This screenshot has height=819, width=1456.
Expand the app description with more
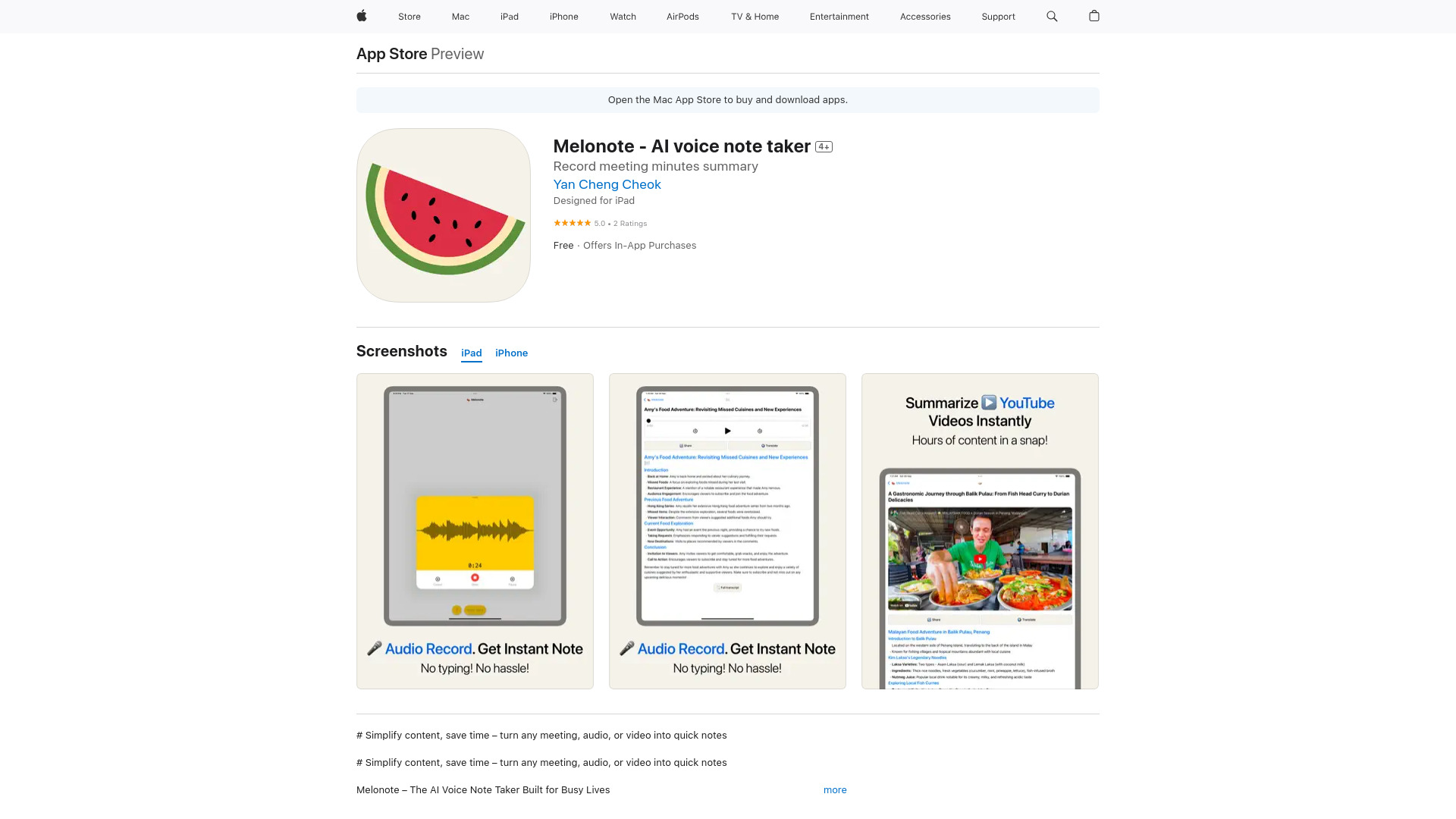[x=834, y=789]
